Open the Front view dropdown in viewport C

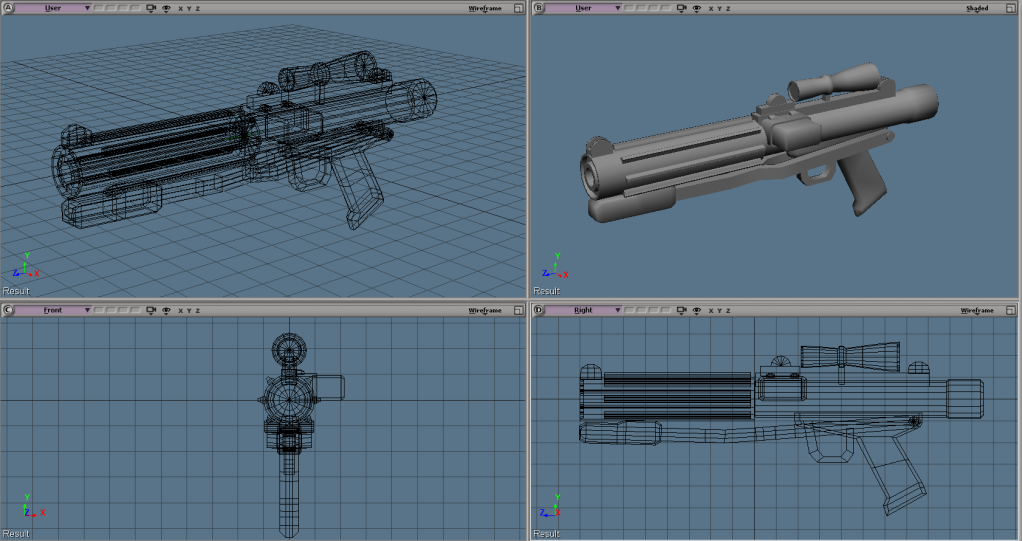pos(53,310)
